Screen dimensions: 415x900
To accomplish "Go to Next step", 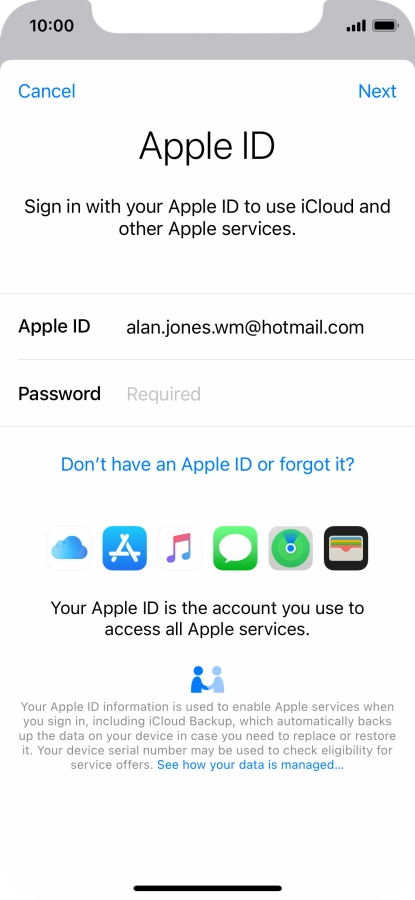I will [x=377, y=91].
